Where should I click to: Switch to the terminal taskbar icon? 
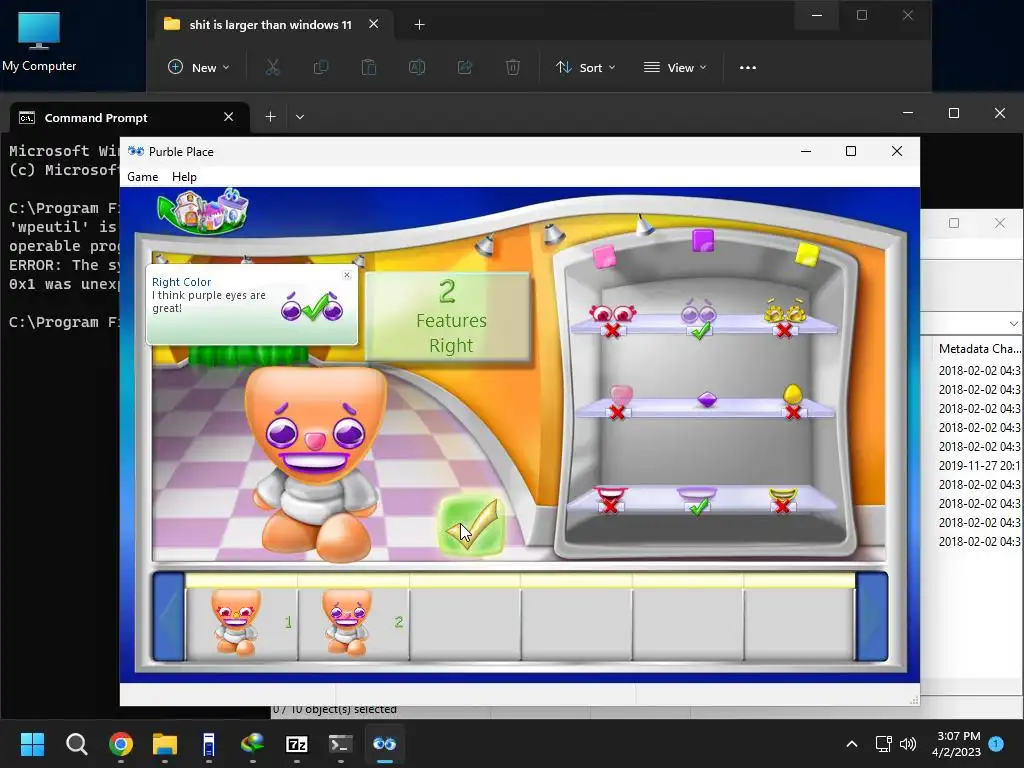[340, 744]
